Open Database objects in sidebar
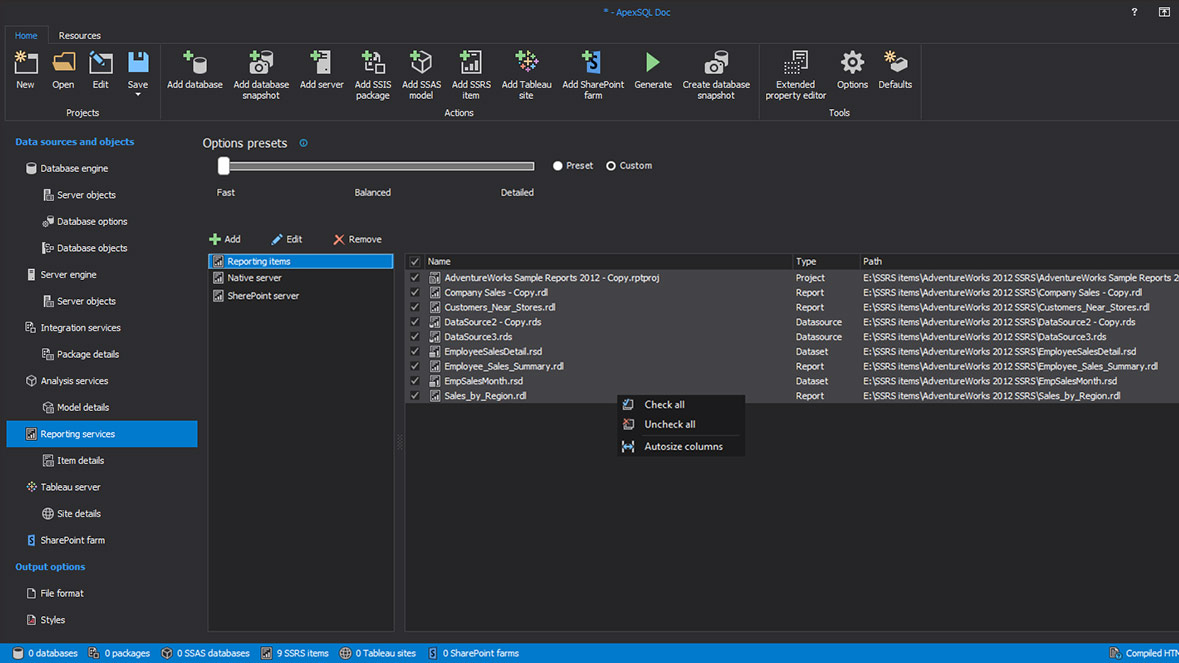This screenshot has height=663, width=1179. pos(92,248)
